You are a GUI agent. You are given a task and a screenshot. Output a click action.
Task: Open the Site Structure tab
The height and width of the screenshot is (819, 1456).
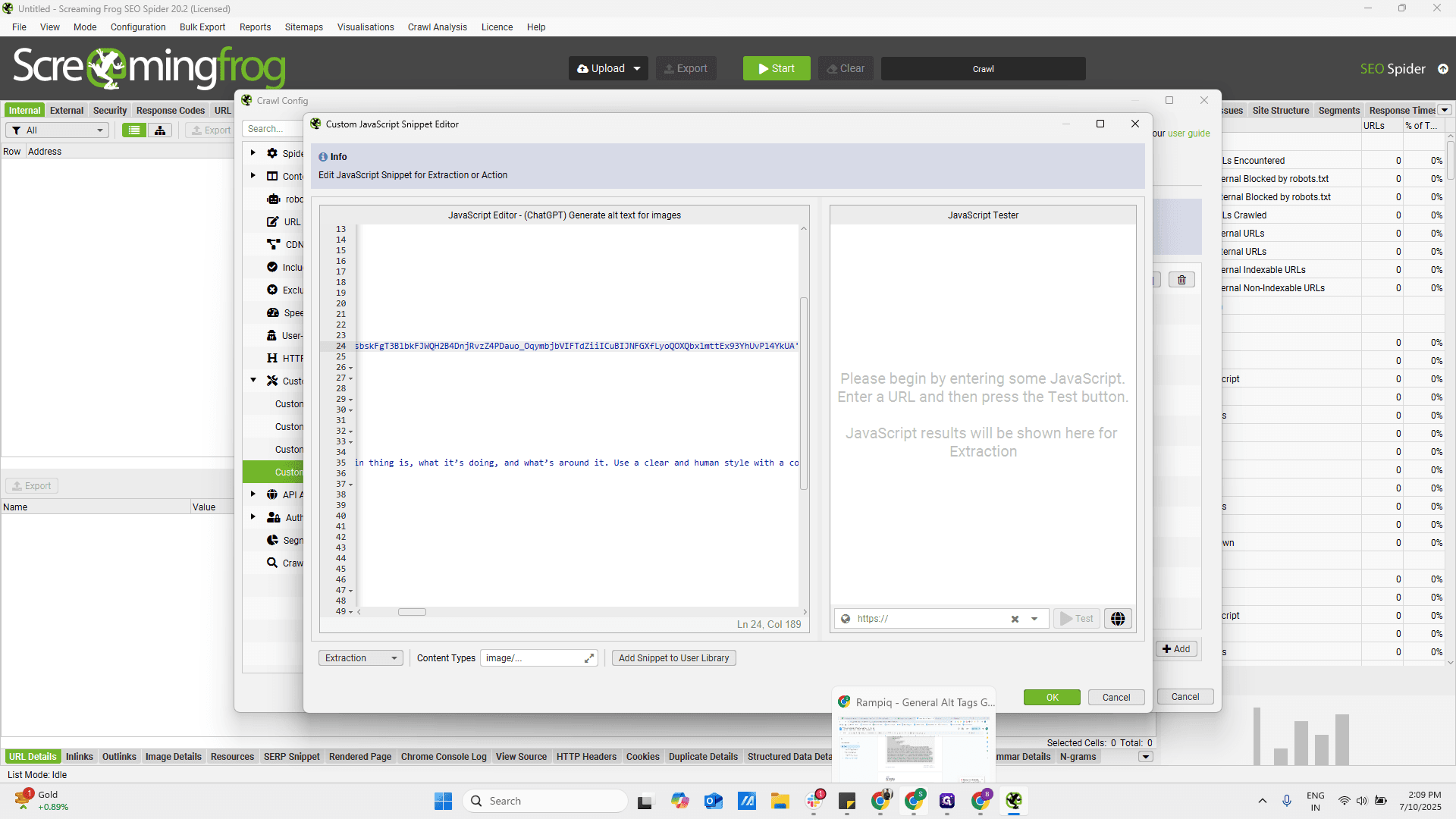pos(1281,111)
